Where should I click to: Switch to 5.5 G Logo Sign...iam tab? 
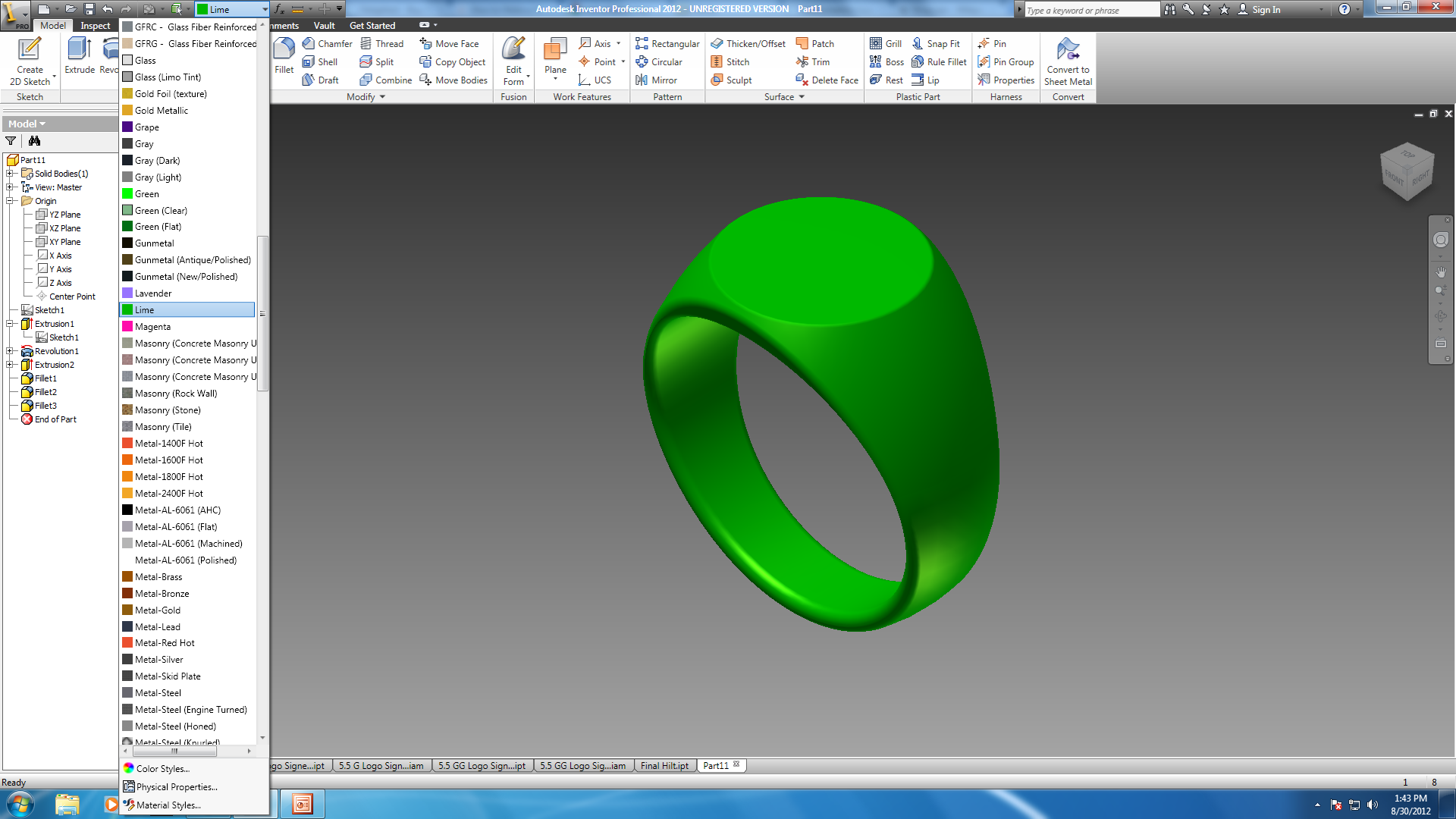click(381, 766)
